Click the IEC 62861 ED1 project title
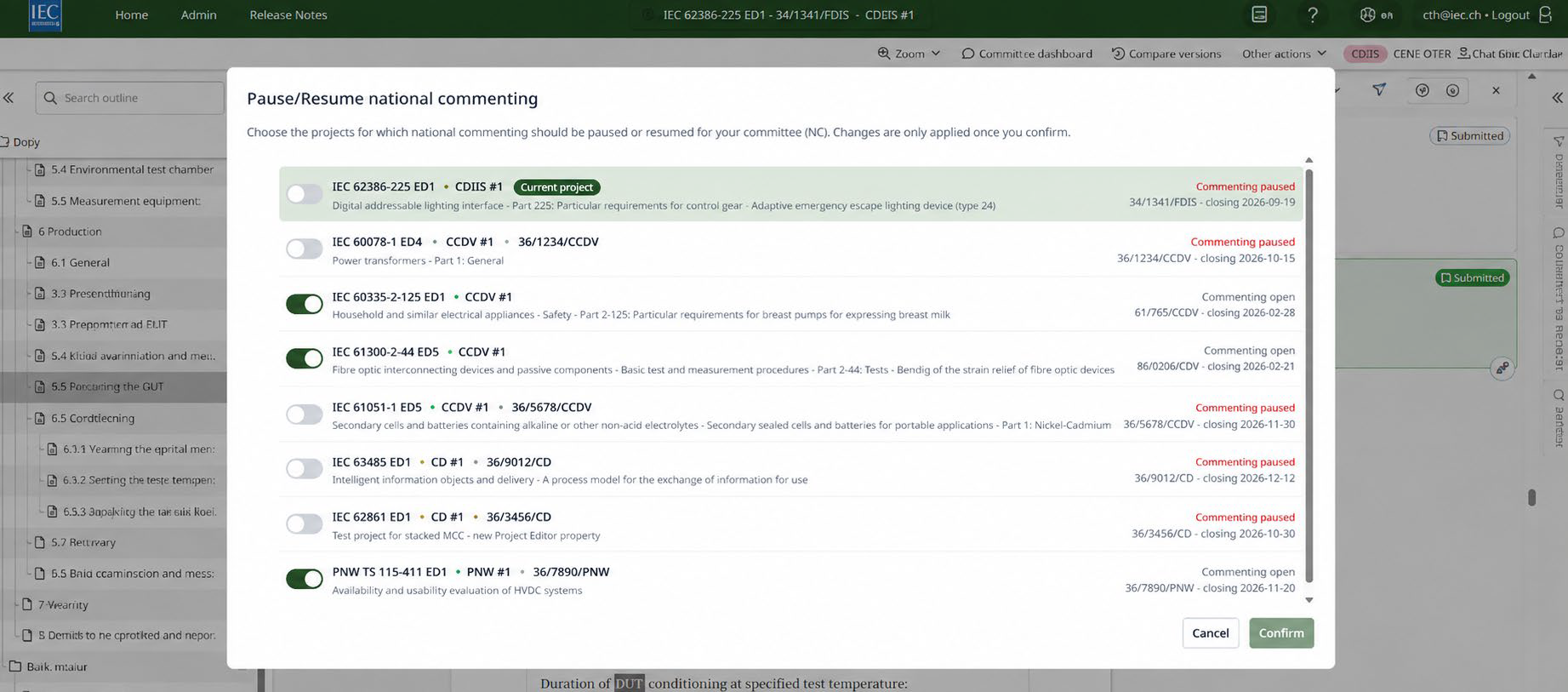The image size is (1568, 692). (x=371, y=517)
